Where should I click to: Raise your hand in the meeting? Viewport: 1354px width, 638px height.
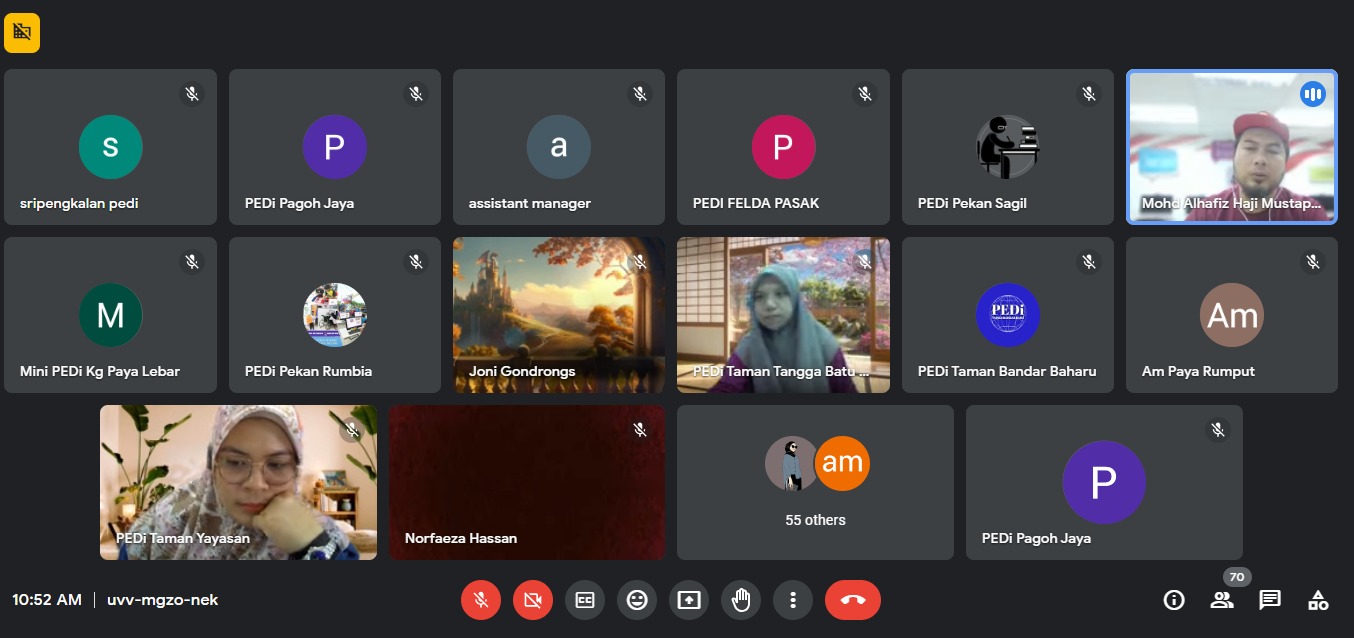[741, 600]
